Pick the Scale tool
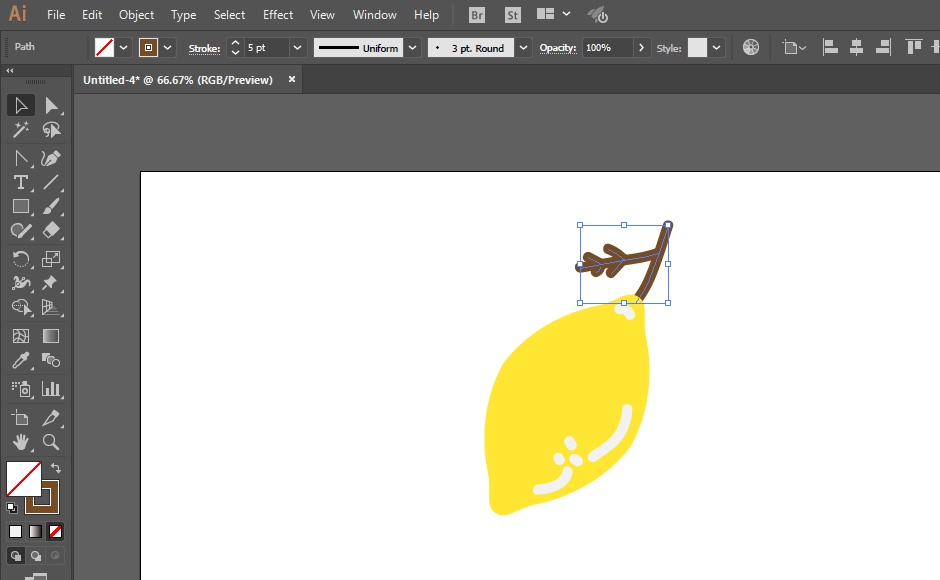 pyautogui.click(x=51, y=259)
